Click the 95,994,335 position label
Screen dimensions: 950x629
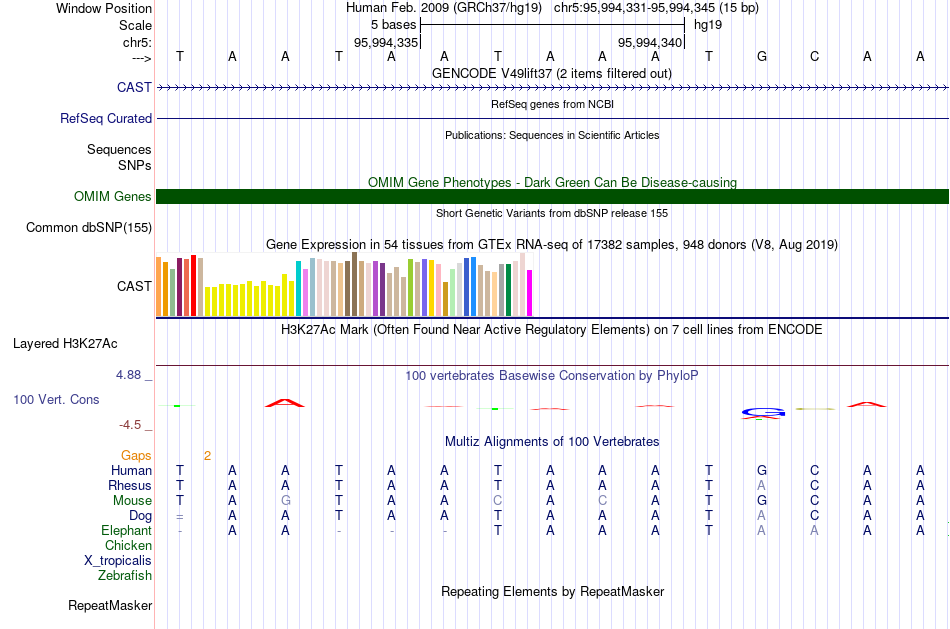(x=386, y=42)
